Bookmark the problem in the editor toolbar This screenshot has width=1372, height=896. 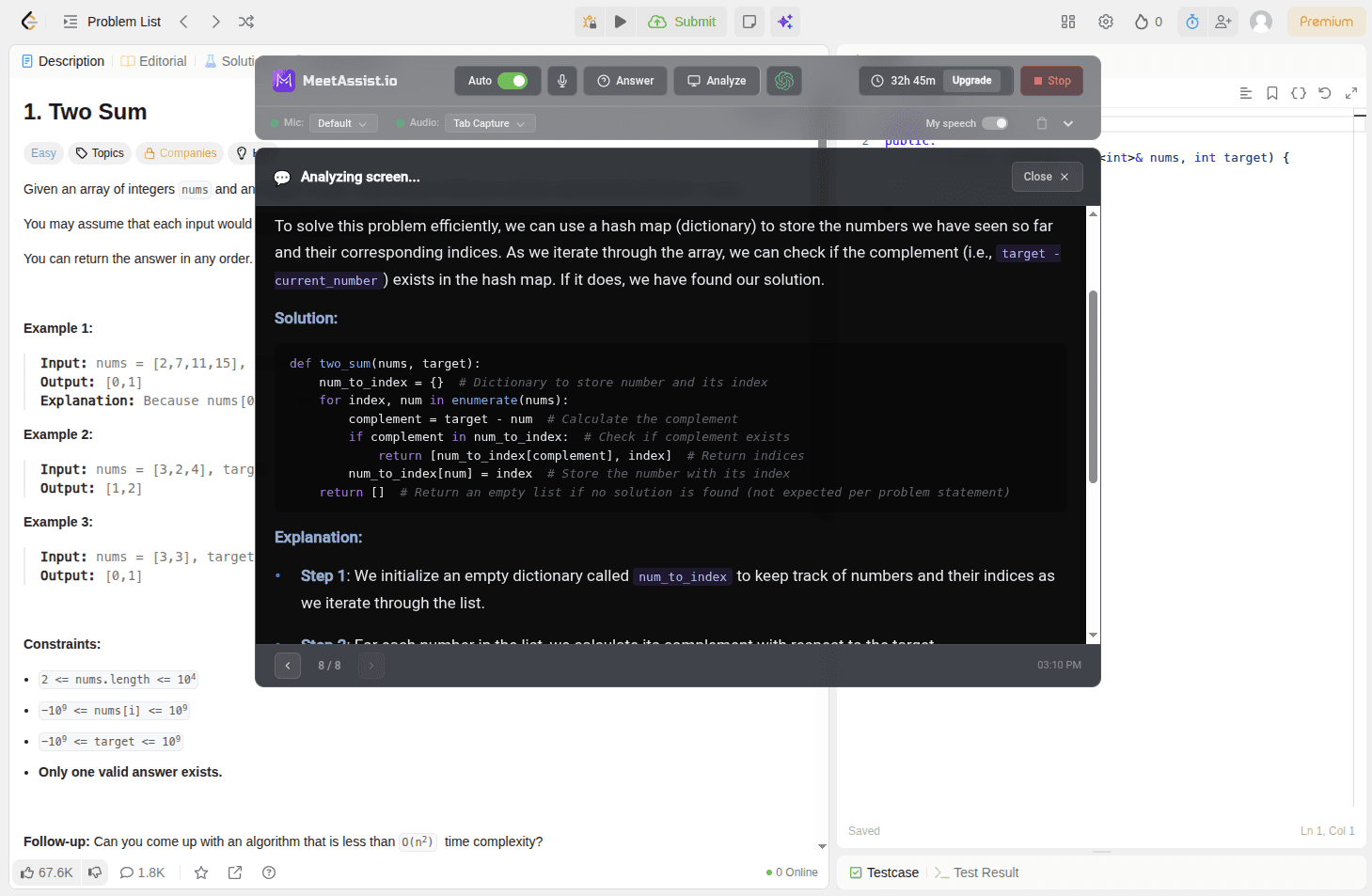point(1272,93)
